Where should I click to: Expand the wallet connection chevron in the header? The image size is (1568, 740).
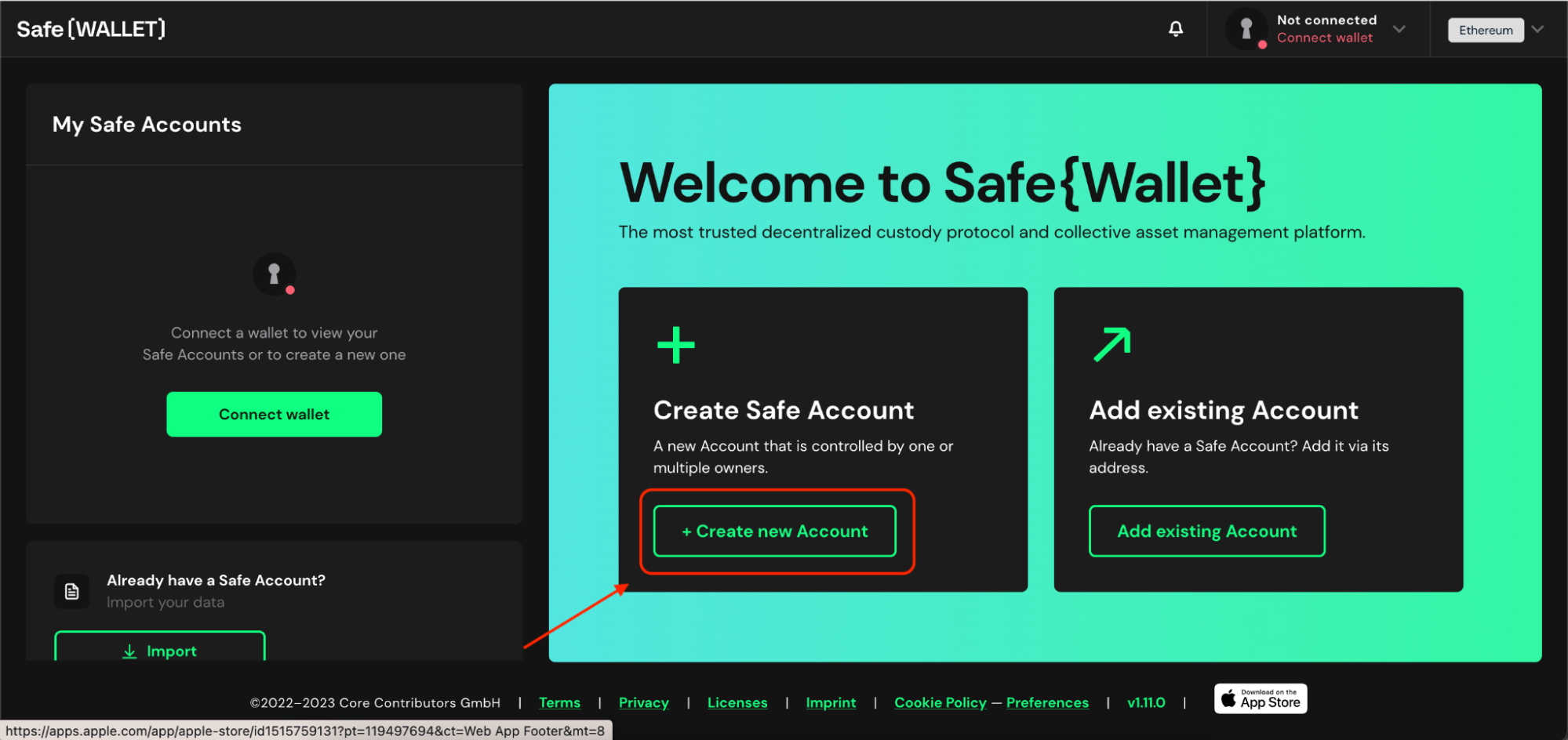tap(1399, 29)
